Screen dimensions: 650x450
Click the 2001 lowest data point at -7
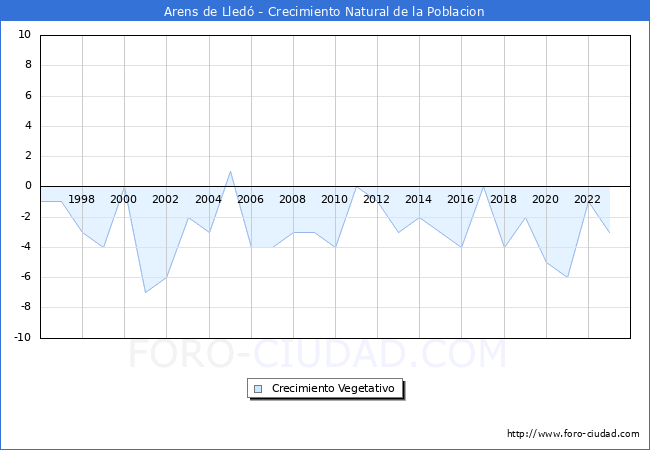point(146,293)
